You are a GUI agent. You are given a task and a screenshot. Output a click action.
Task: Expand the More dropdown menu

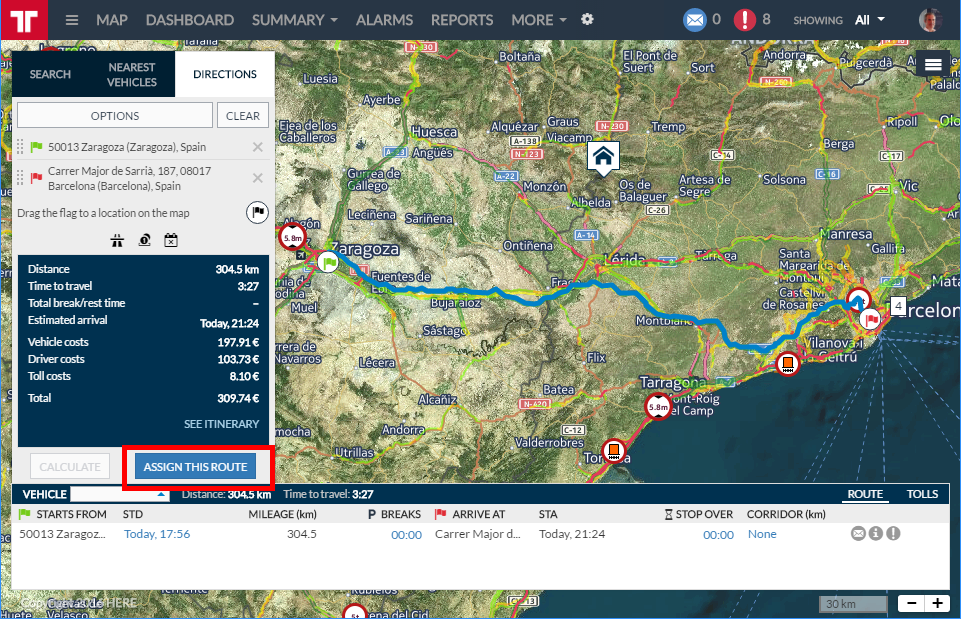pos(538,20)
